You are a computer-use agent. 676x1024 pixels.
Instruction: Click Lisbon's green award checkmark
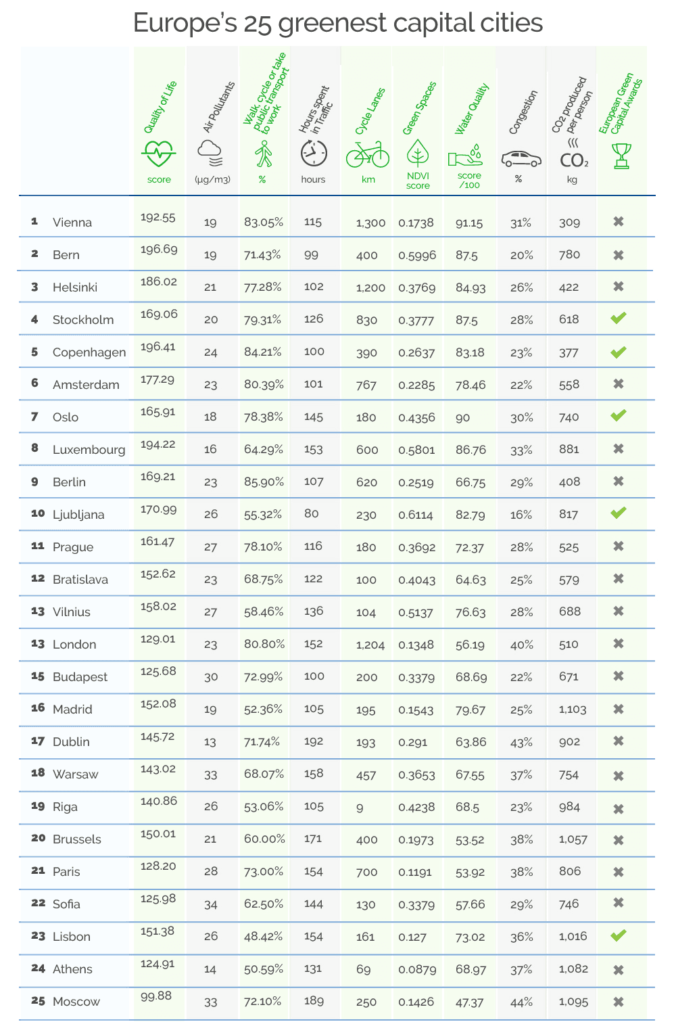(619, 935)
